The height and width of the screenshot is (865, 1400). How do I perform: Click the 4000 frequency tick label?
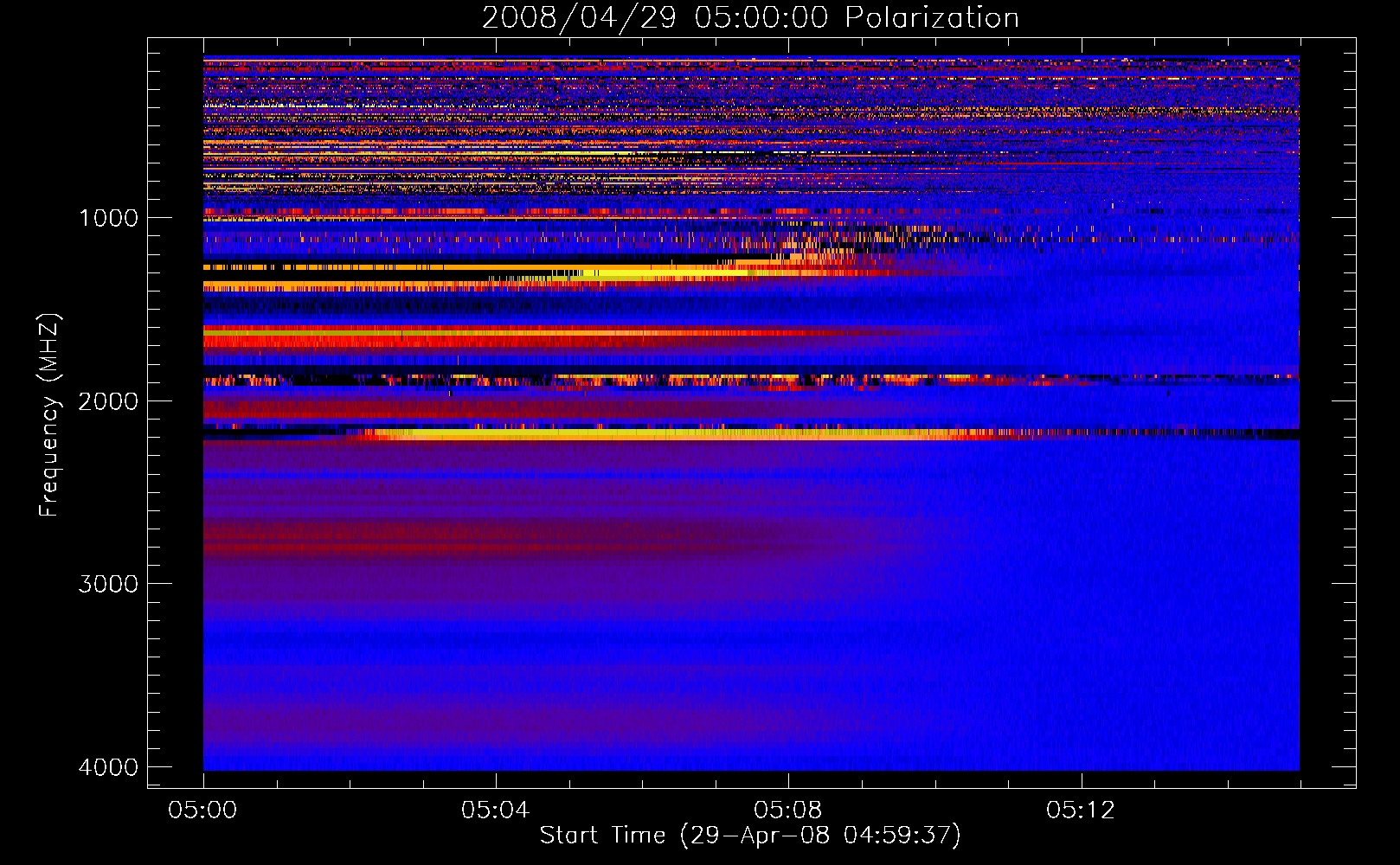coord(108,767)
